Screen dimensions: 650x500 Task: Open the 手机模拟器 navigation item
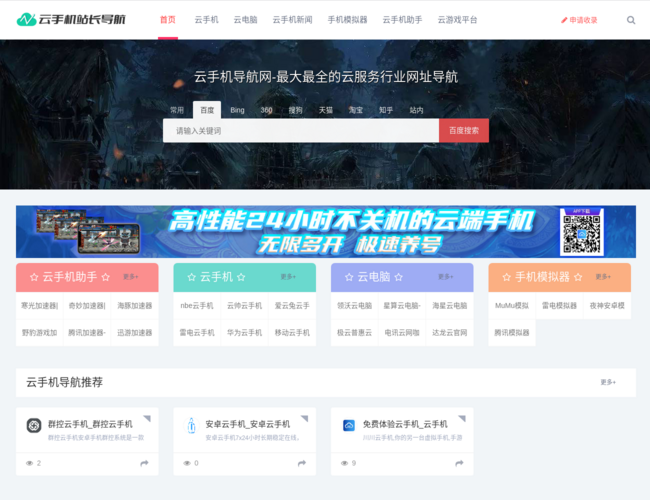pos(347,20)
